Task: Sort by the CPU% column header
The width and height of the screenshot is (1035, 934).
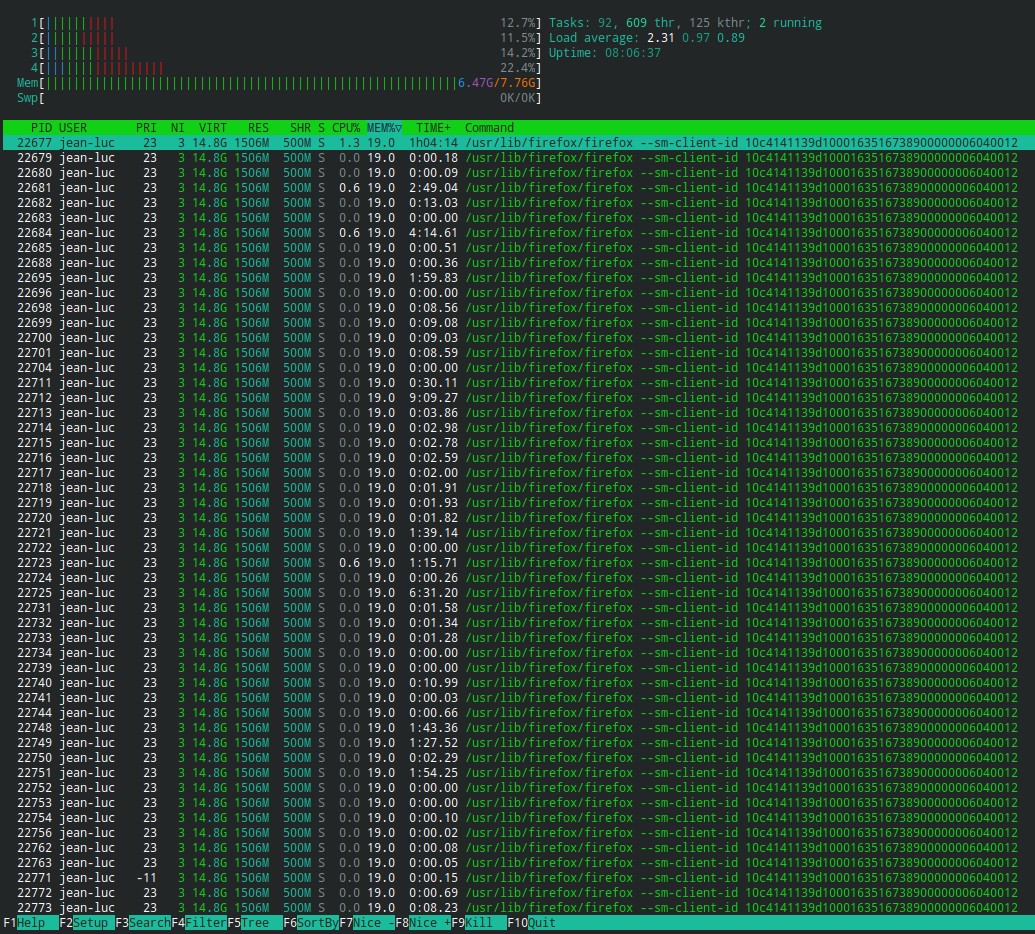Action: [346, 127]
